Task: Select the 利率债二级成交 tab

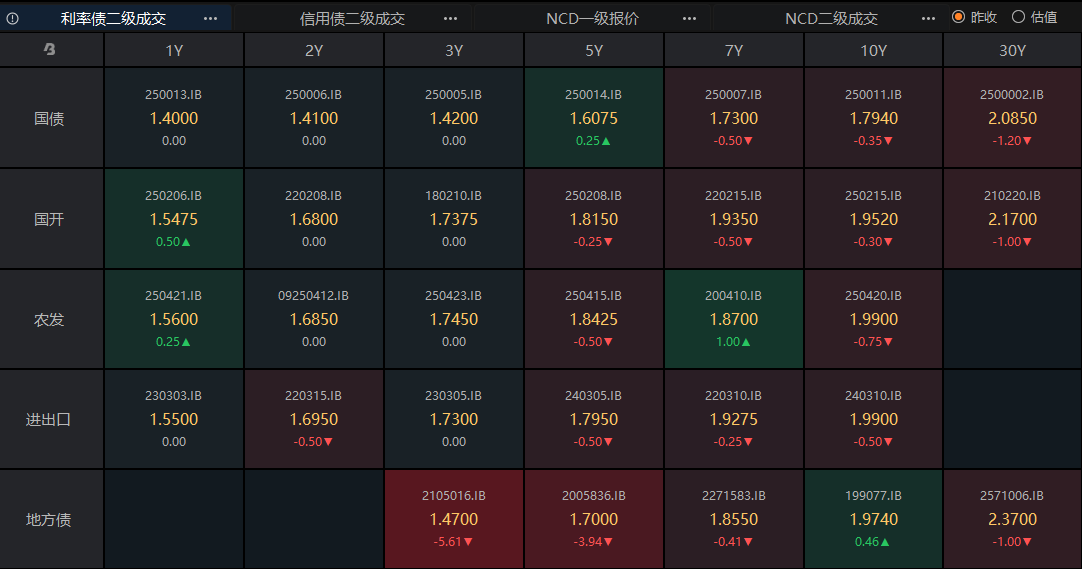Action: click(113, 19)
